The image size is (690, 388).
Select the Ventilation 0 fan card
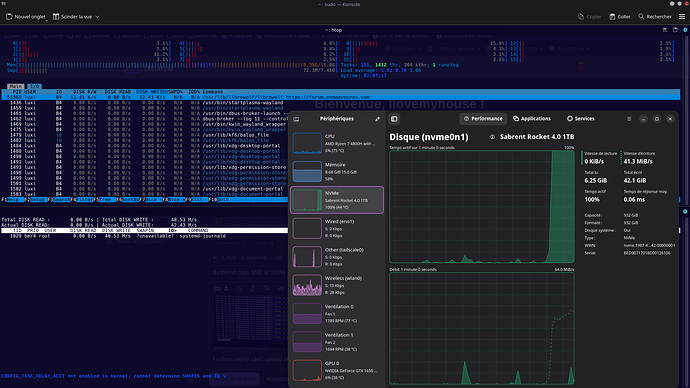(x=337, y=314)
